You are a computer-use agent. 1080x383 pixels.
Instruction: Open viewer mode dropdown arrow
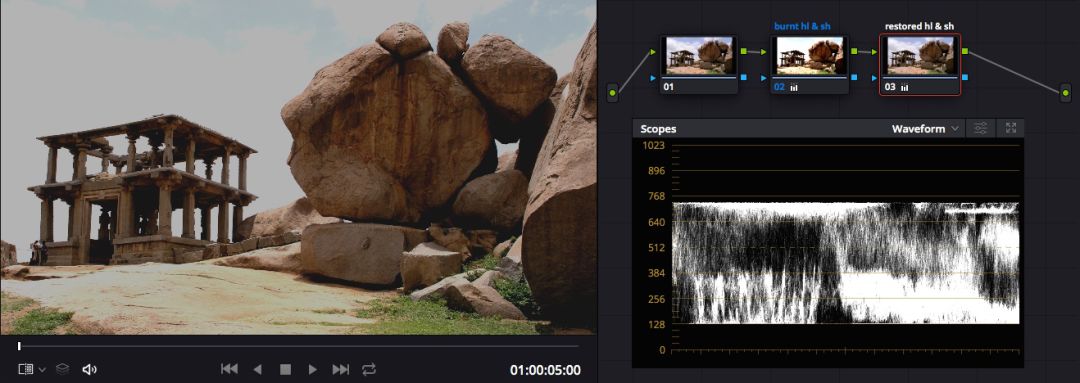[x=42, y=370]
